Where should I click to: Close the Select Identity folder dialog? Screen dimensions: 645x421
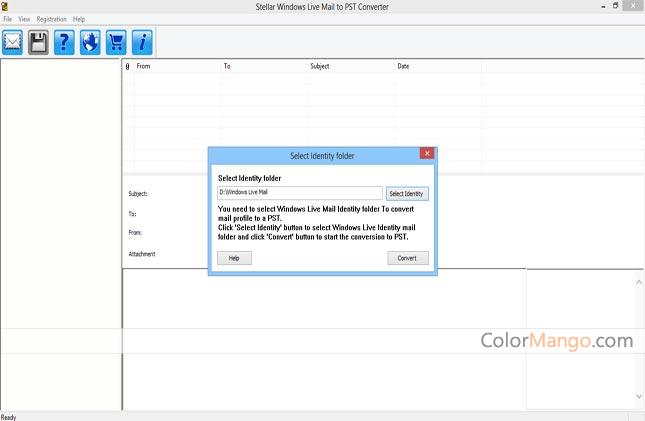tap(427, 154)
